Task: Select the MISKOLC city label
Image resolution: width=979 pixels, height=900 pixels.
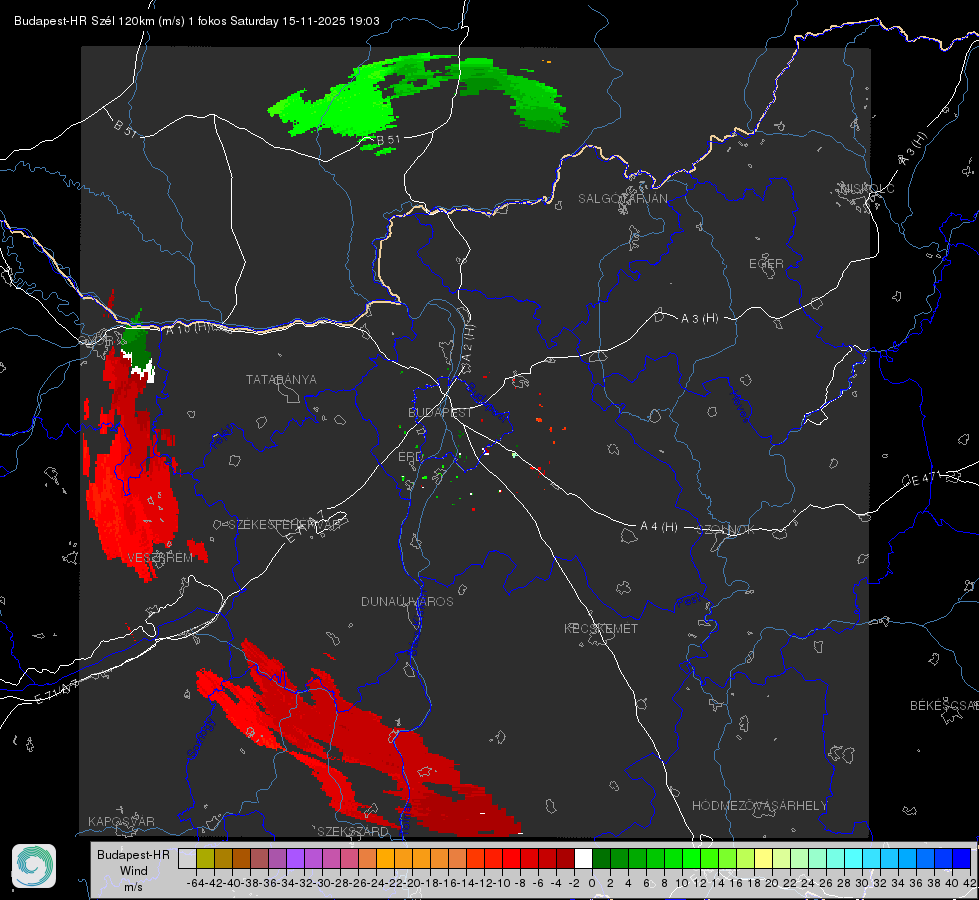Action: [867, 188]
